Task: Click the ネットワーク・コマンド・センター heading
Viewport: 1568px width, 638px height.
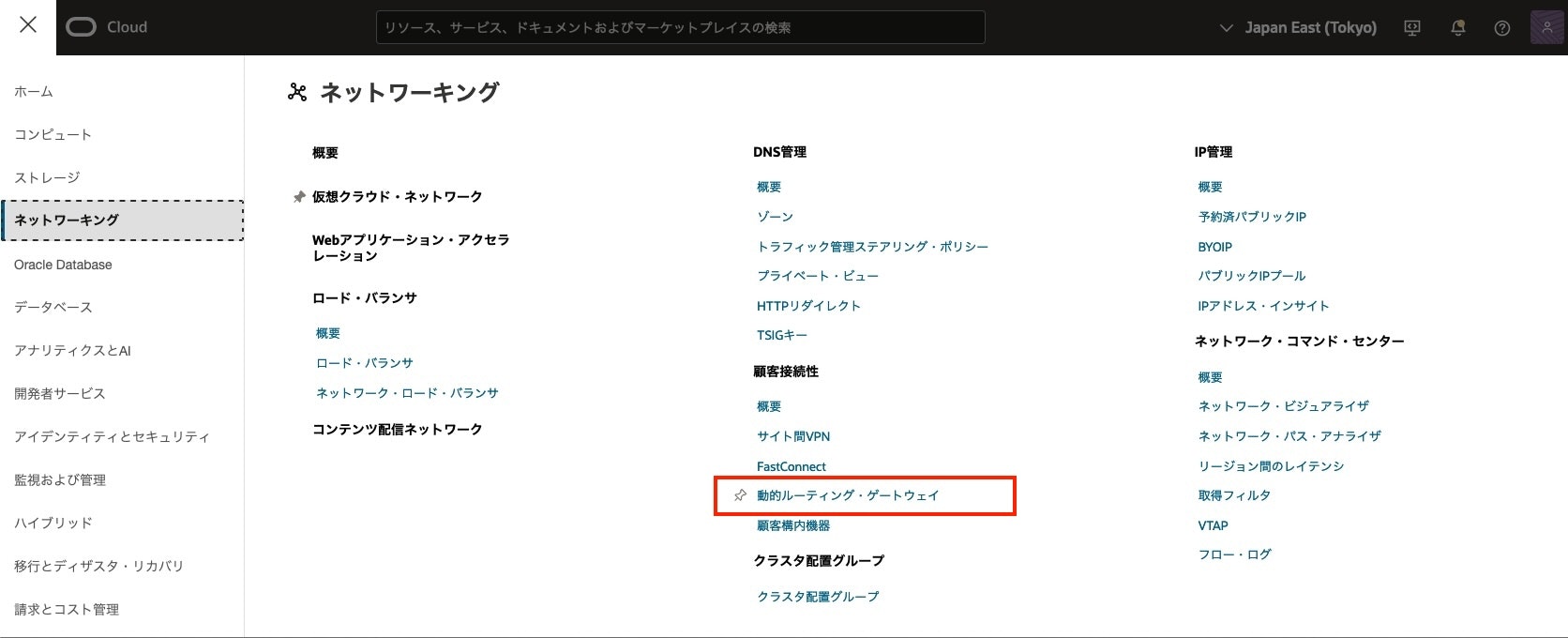Action: coord(1299,342)
